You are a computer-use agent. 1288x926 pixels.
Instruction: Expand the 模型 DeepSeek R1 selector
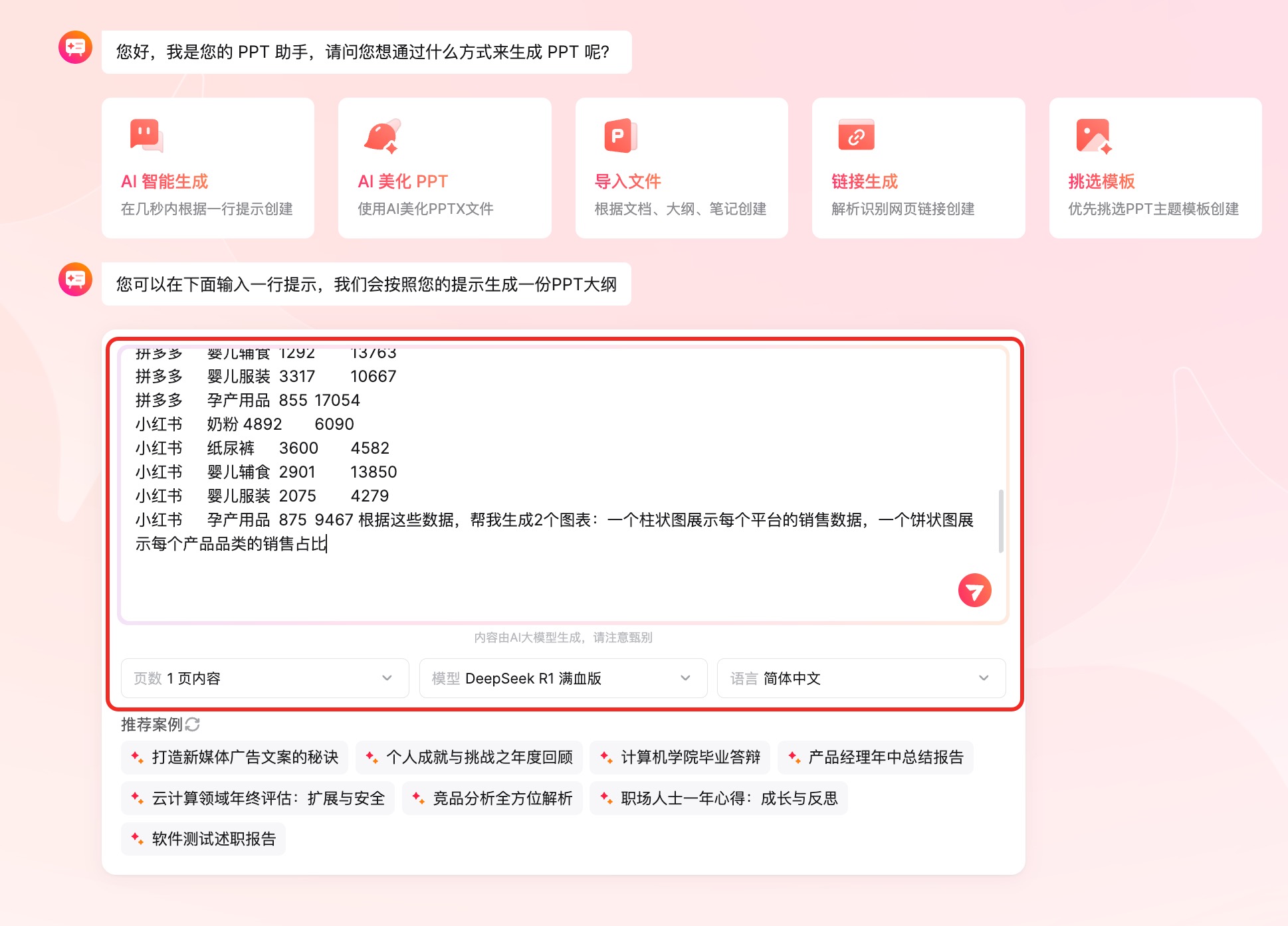[x=562, y=678]
